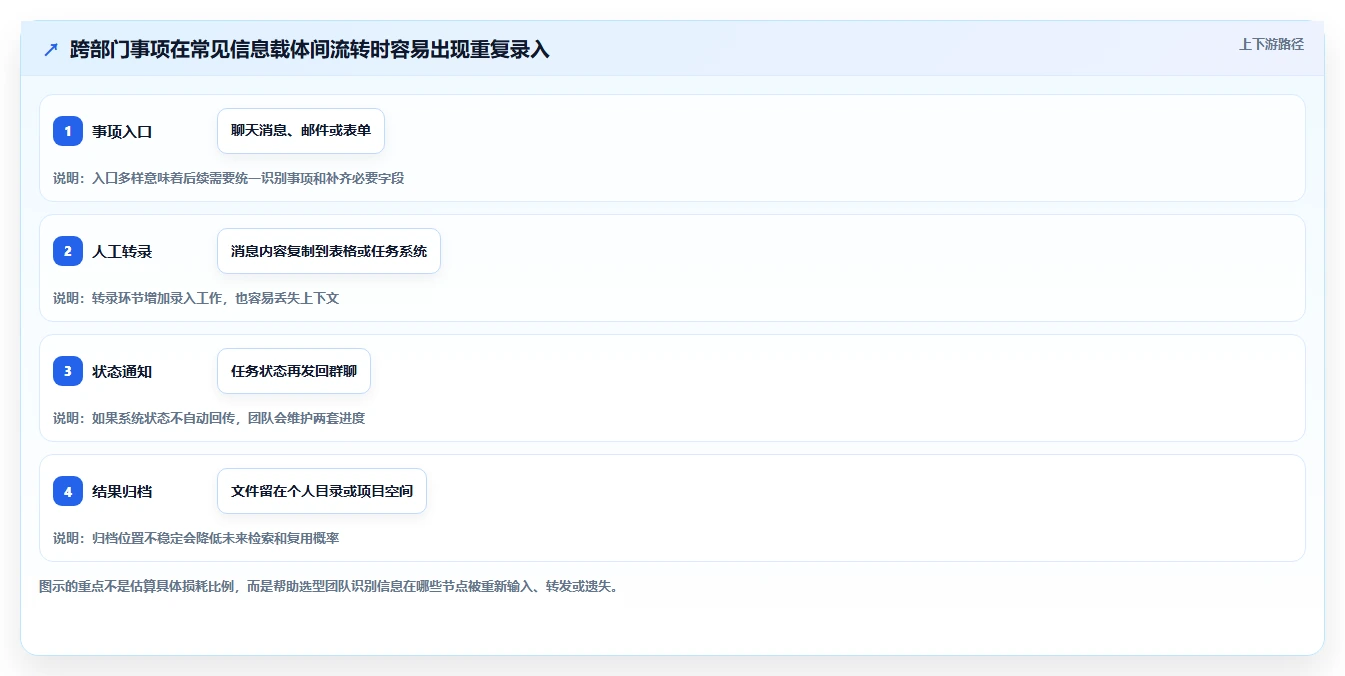Select the 人工转录 step label
1345x676 pixels.
point(122,251)
